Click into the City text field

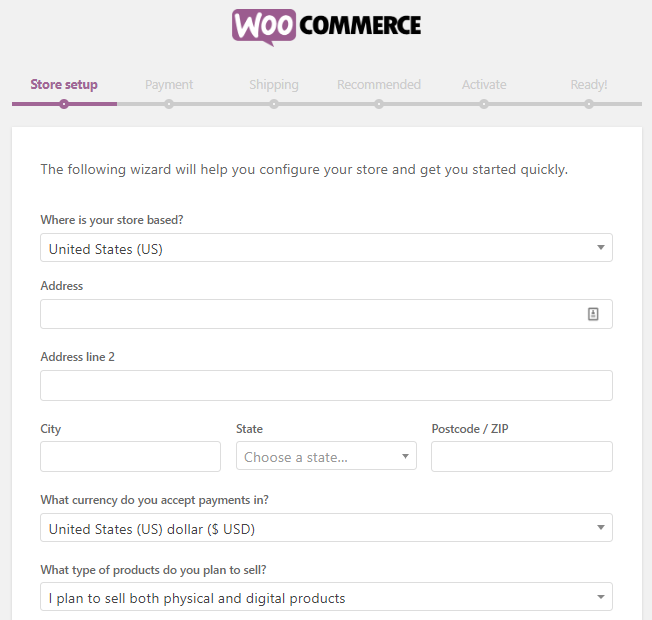(130, 457)
